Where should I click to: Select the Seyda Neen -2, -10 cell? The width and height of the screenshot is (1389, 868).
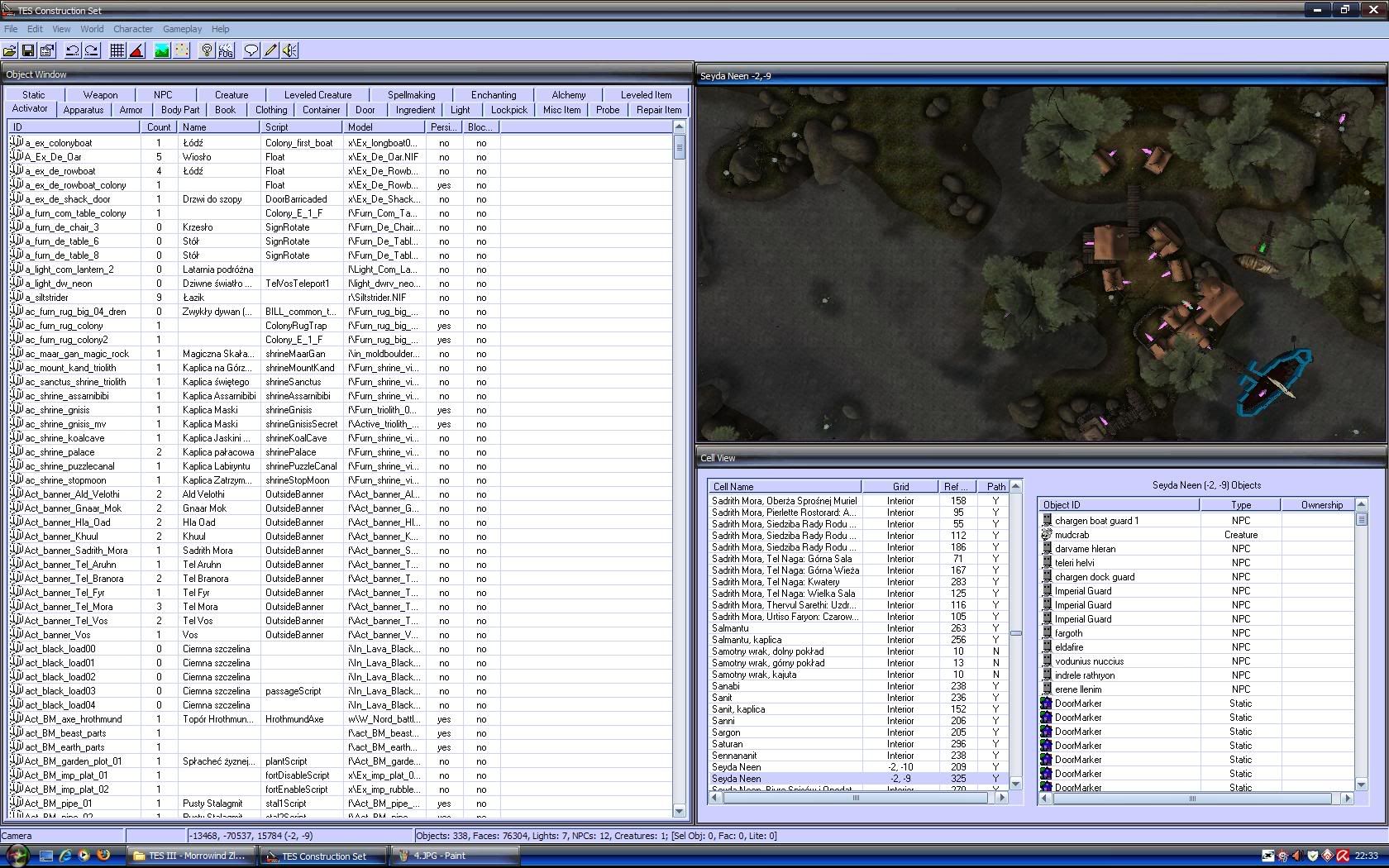coord(858,767)
